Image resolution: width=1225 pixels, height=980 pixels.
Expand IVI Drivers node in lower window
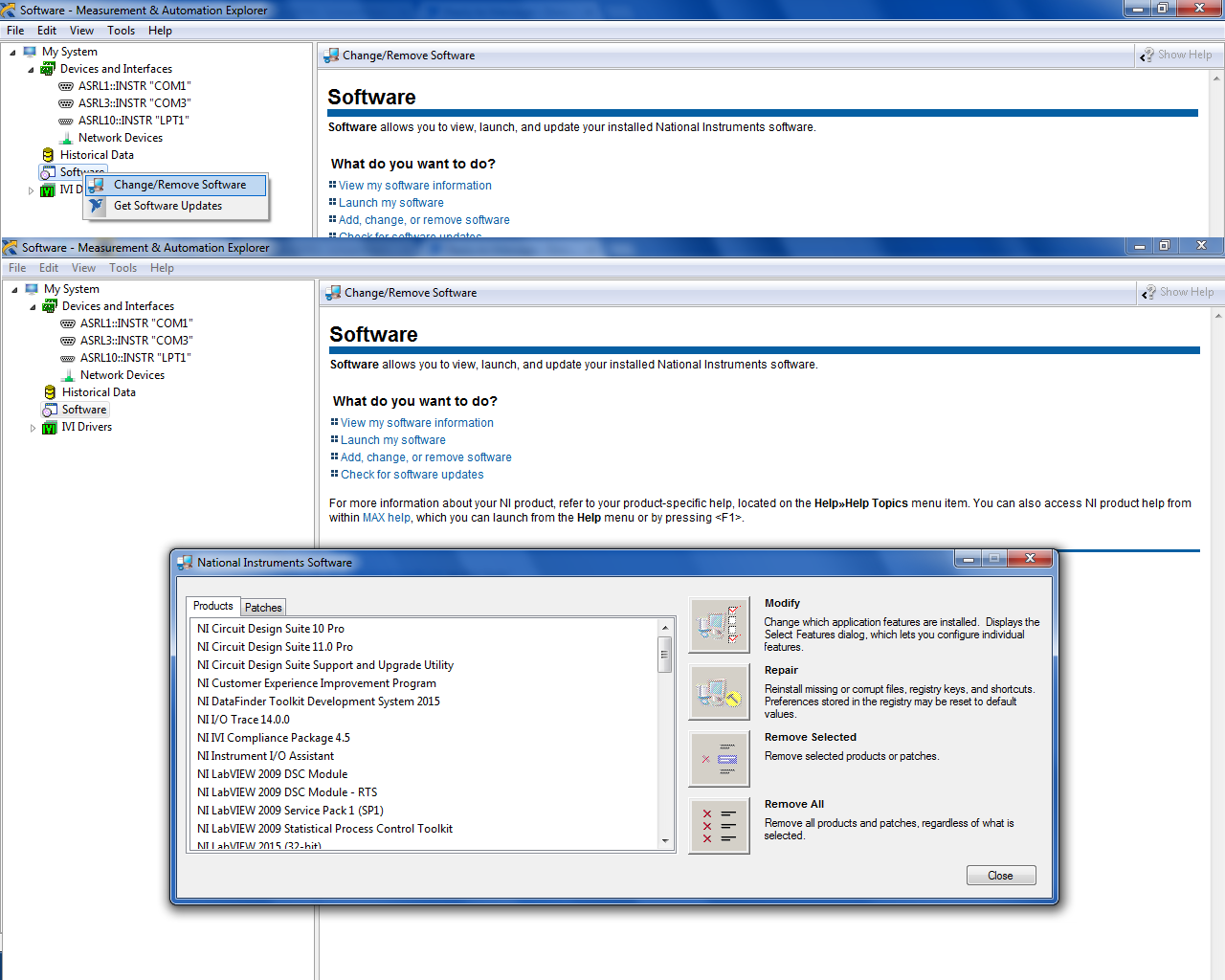pos(33,428)
